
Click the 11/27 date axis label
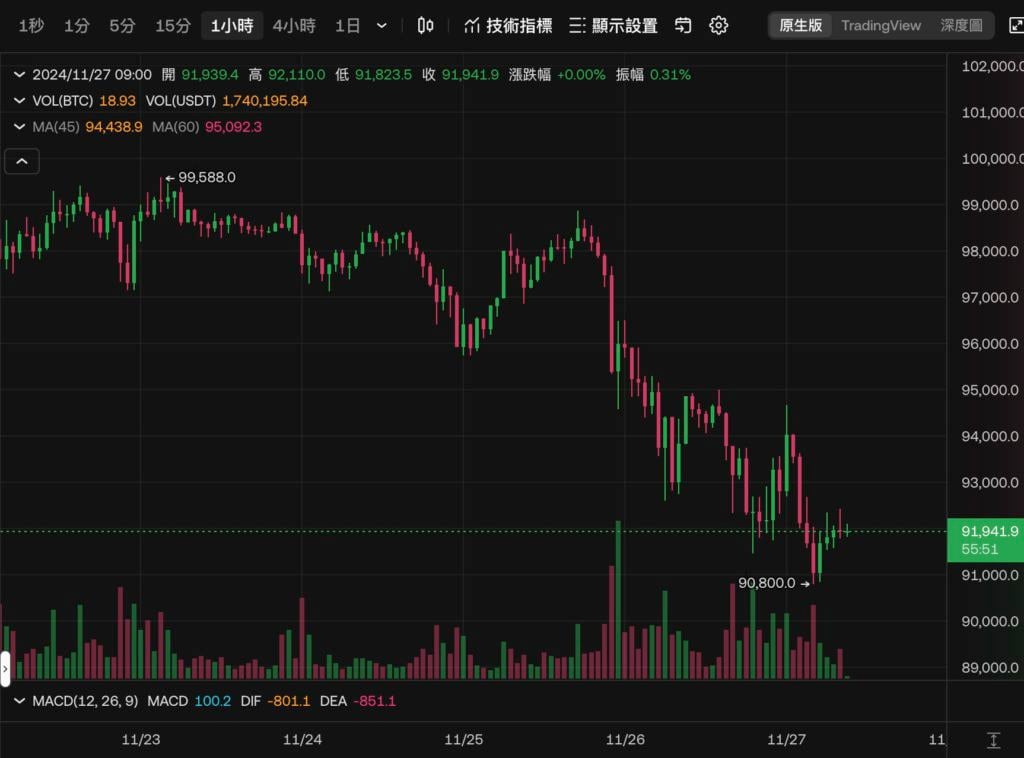[786, 739]
